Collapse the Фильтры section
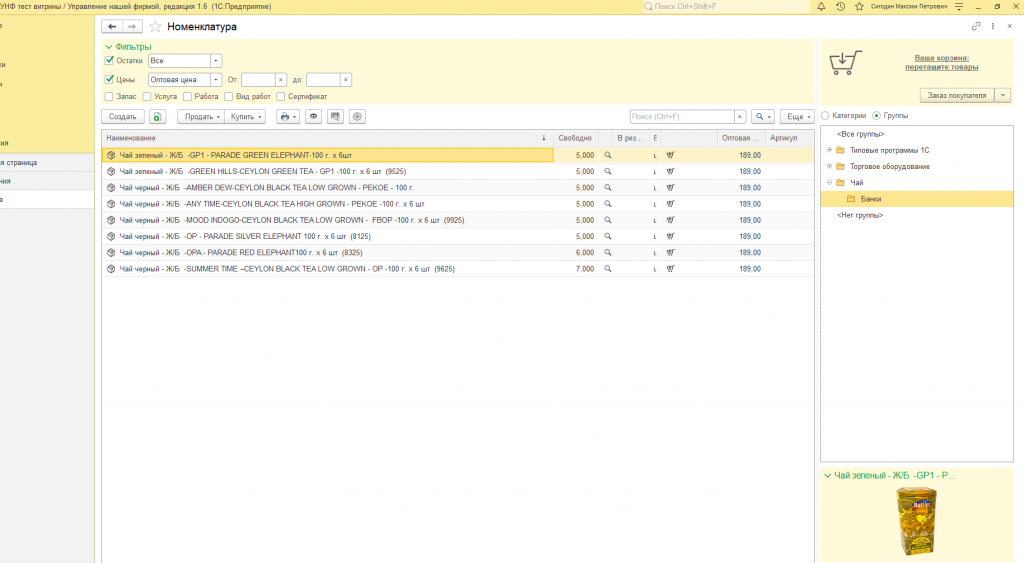Screen dimensions: 1024x563 tap(109, 47)
